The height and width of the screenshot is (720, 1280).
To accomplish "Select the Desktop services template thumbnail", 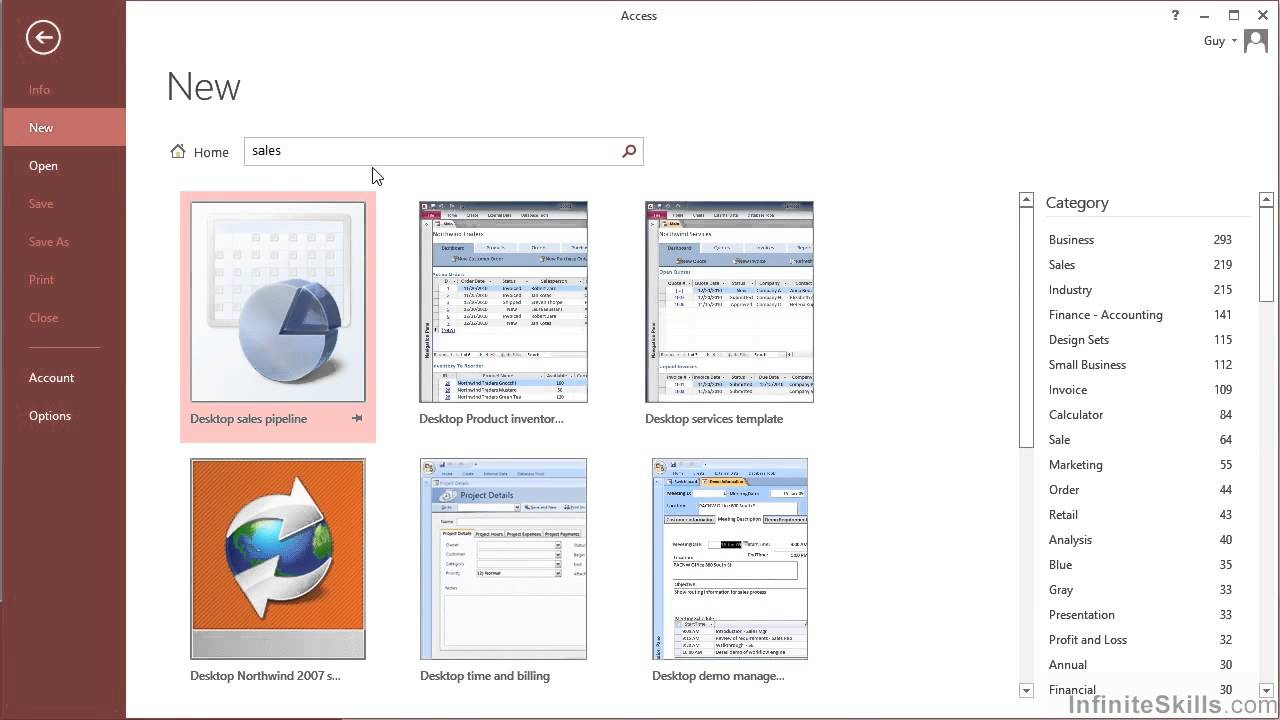I will pos(729,302).
